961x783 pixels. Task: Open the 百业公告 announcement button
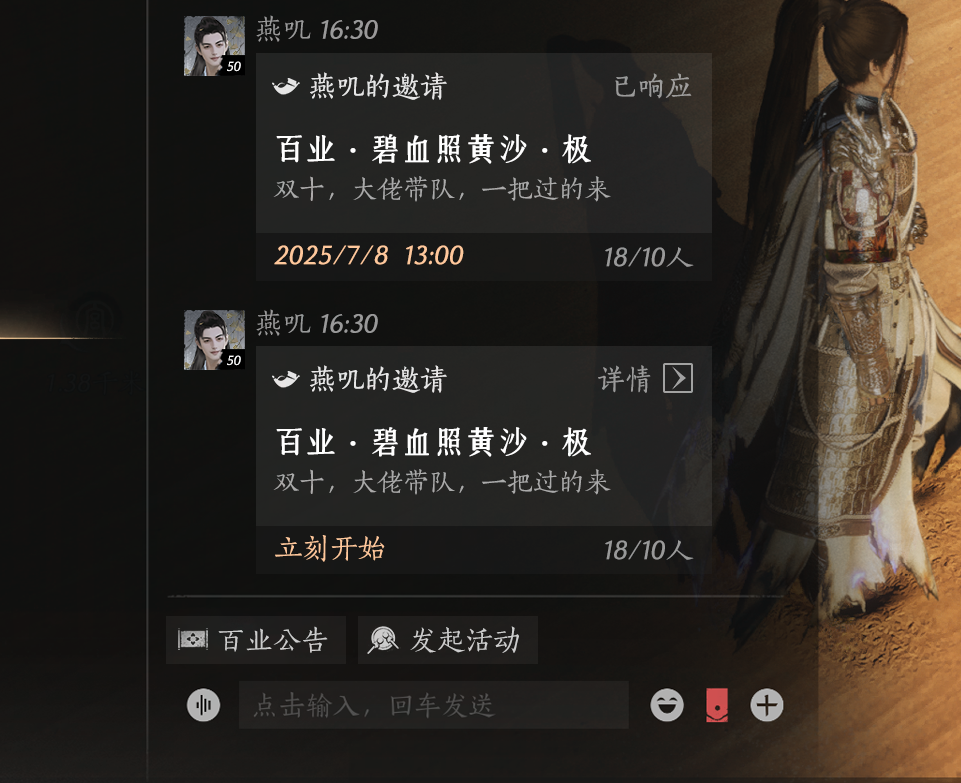pos(256,640)
